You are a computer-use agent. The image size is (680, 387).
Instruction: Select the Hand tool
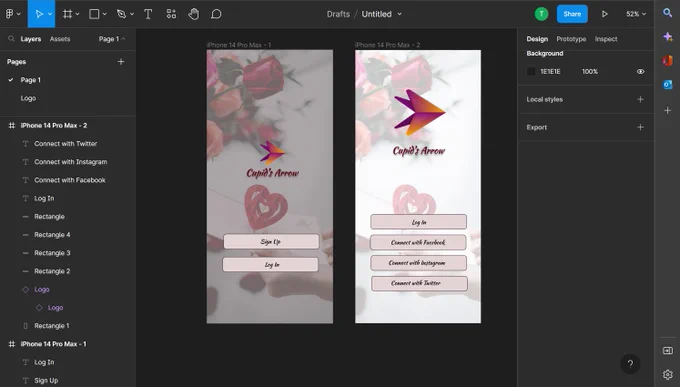pyautogui.click(x=193, y=14)
